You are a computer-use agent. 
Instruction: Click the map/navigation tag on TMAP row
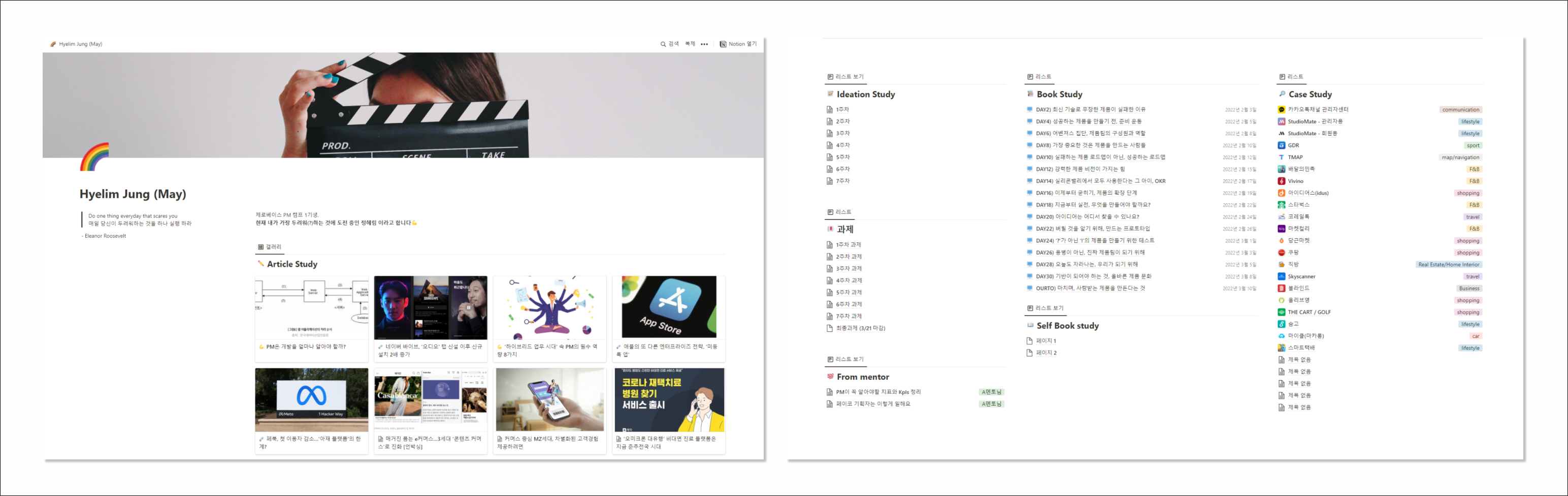[1460, 157]
